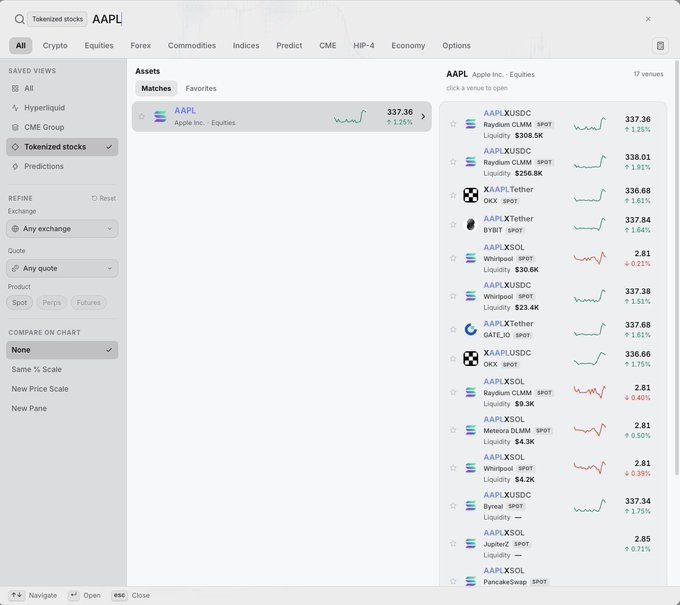Click the CME Group saved view icon
This screenshot has width=680, height=605.
(15, 128)
